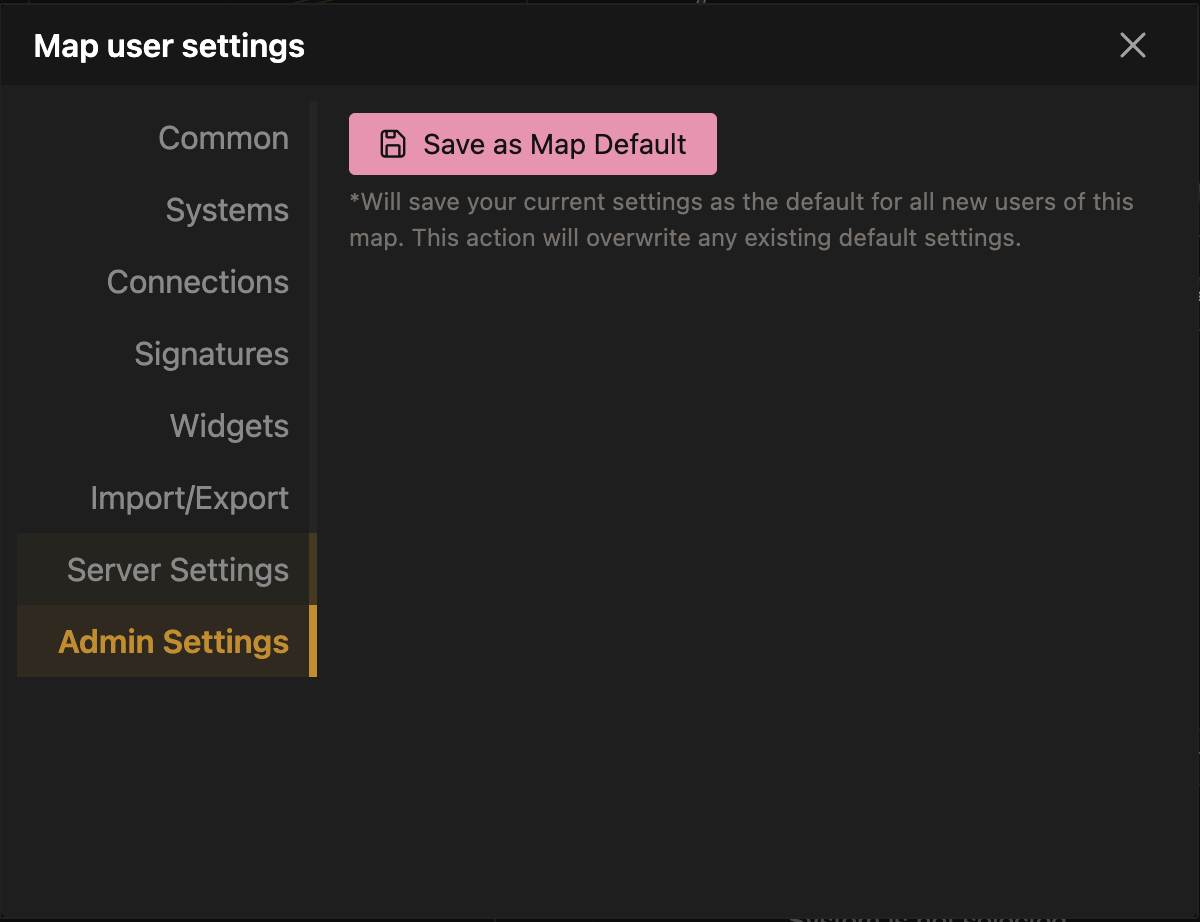Select Server Settings above Admin Settings
The height and width of the screenshot is (922, 1200).
tap(178, 569)
